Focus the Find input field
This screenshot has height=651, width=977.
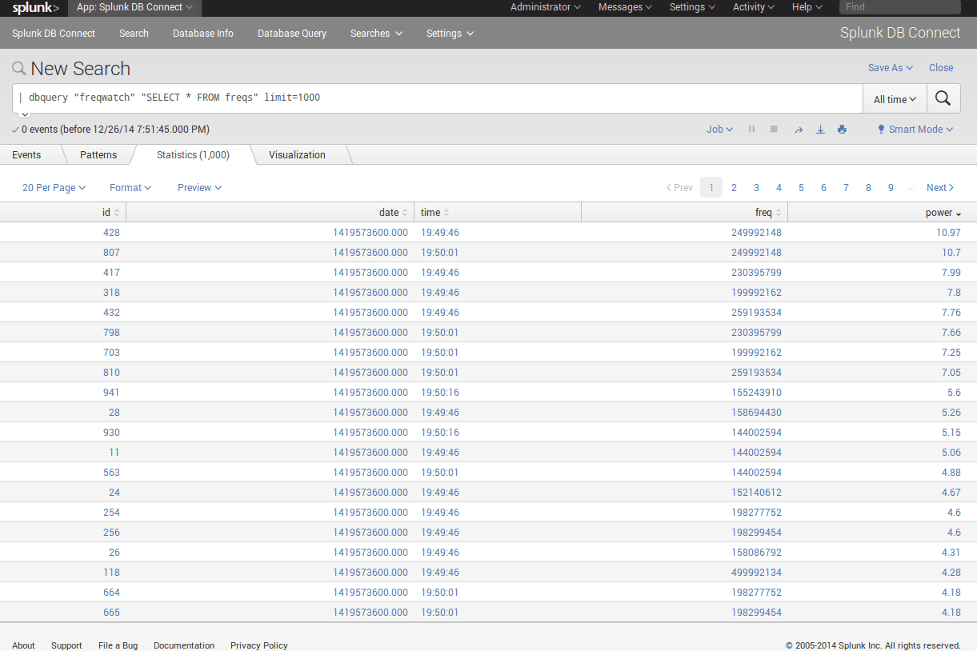tap(899, 7)
